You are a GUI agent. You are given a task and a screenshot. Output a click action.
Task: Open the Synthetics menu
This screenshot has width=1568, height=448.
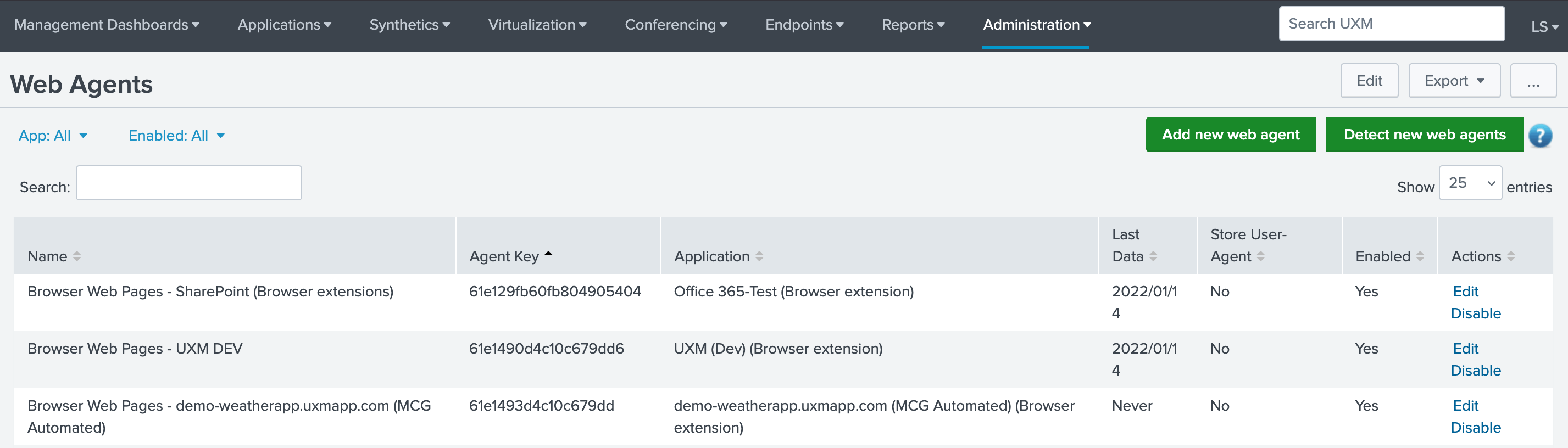point(409,25)
